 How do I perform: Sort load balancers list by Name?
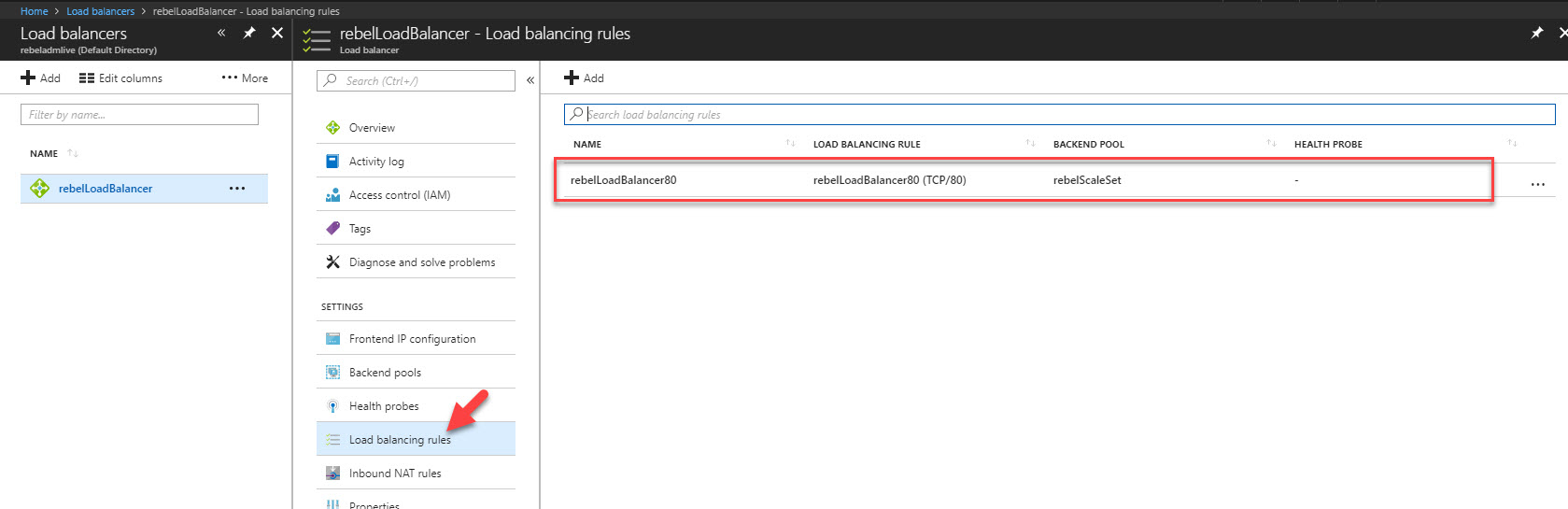point(73,153)
